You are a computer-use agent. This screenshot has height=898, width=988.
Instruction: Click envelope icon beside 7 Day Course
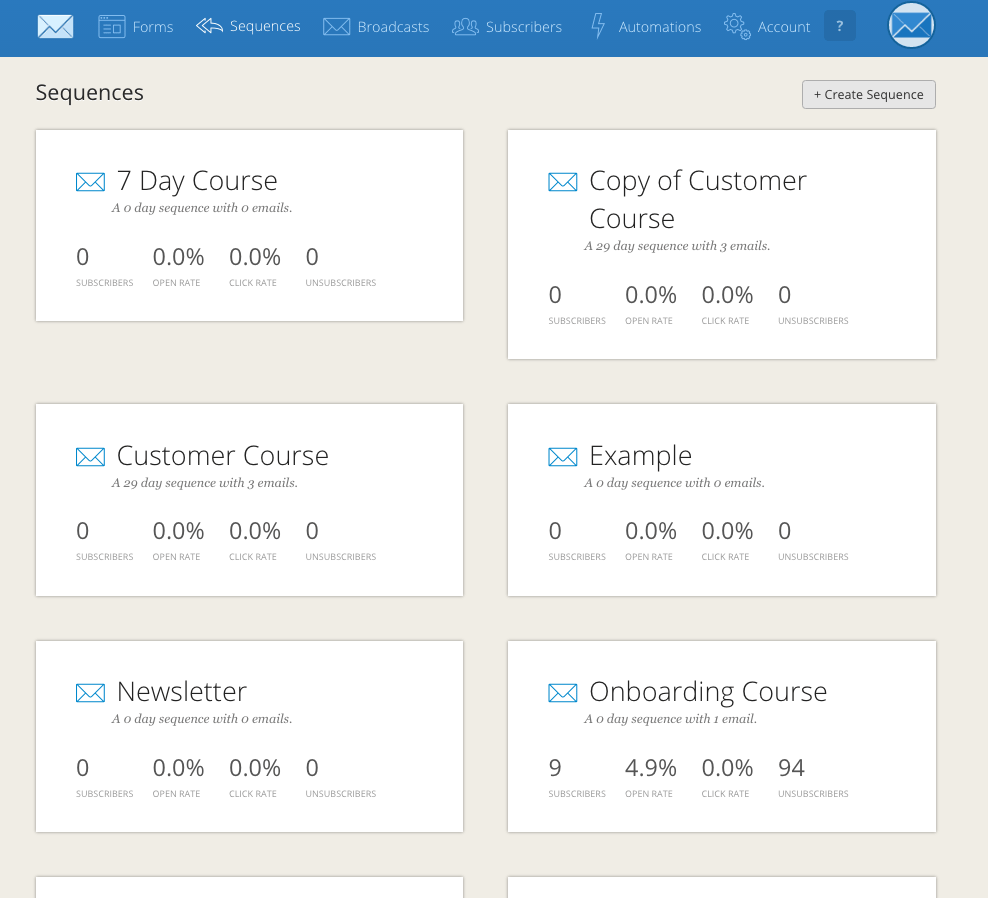[x=90, y=182]
